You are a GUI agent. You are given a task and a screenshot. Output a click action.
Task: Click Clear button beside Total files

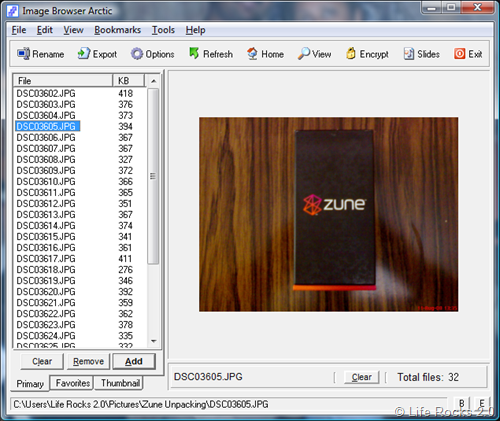(x=361, y=377)
